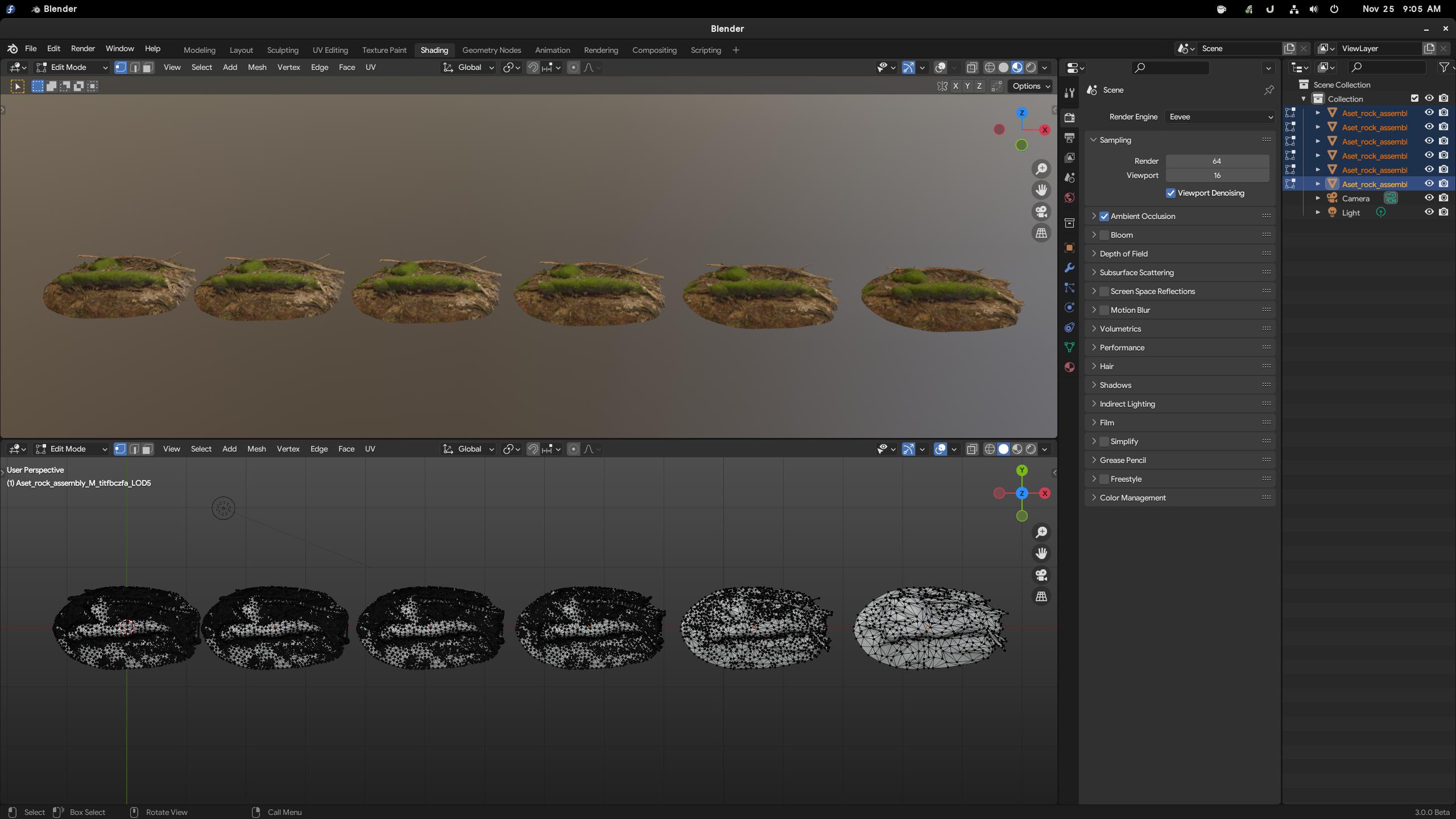Open the World properties tab icon
The width and height of the screenshot is (1456, 819).
tap(1069, 197)
